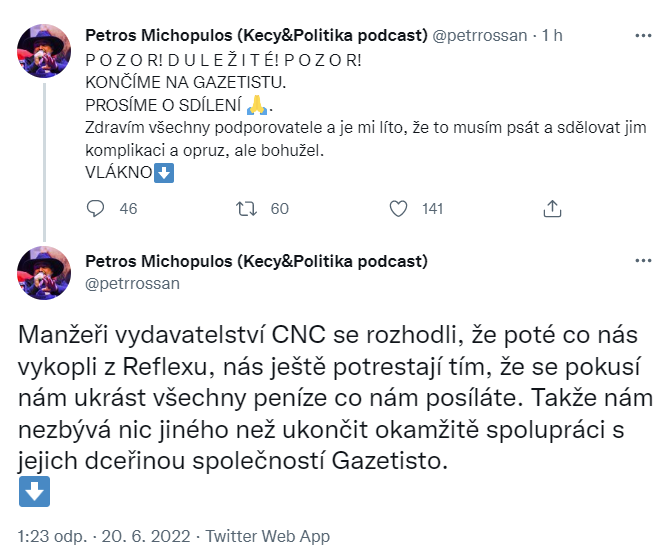Image resolution: width=670 pixels, height=559 pixels.
Task: Click the reply icon on first tweet
Action: 96,209
